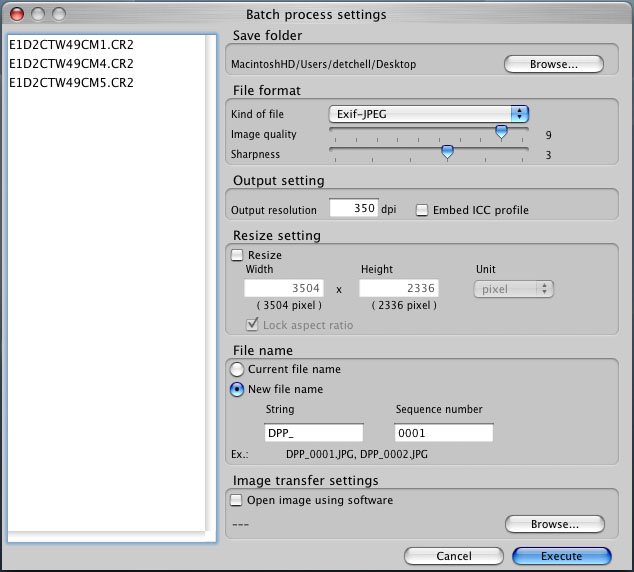Click the Execute button
This screenshot has height=572, width=634.
561,556
